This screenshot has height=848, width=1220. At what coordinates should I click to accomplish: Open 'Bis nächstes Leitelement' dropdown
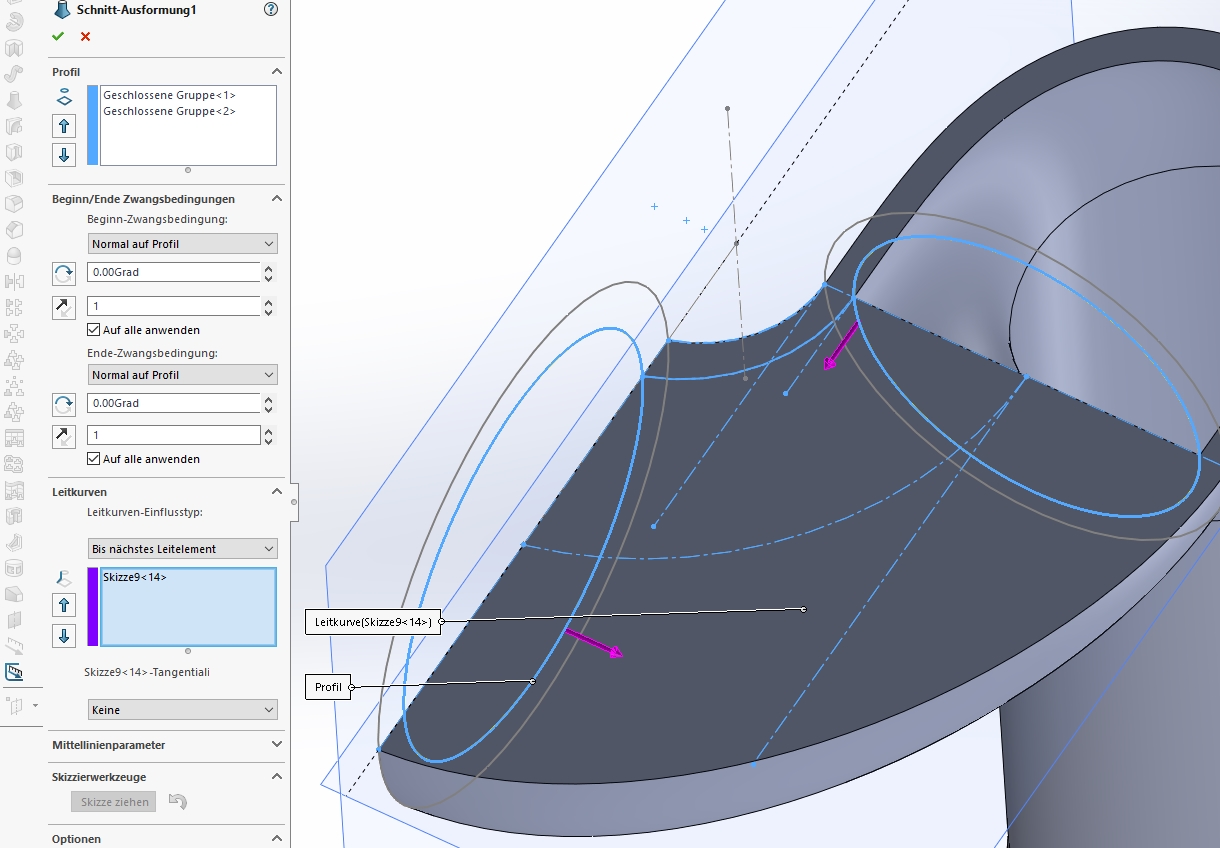pyautogui.click(x=182, y=549)
